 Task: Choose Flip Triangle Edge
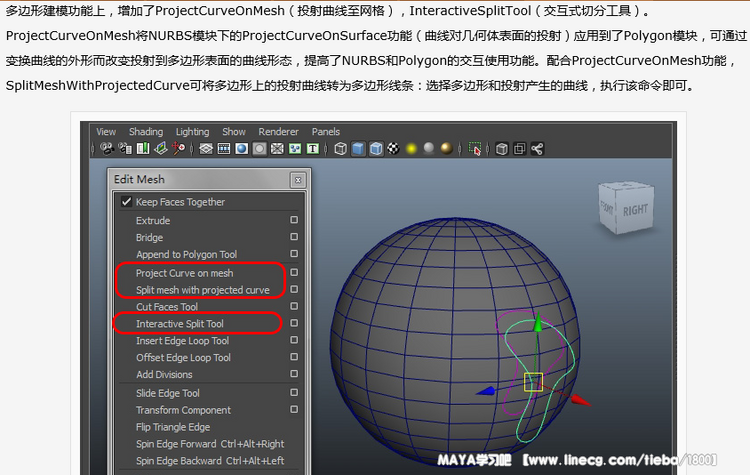point(173,427)
